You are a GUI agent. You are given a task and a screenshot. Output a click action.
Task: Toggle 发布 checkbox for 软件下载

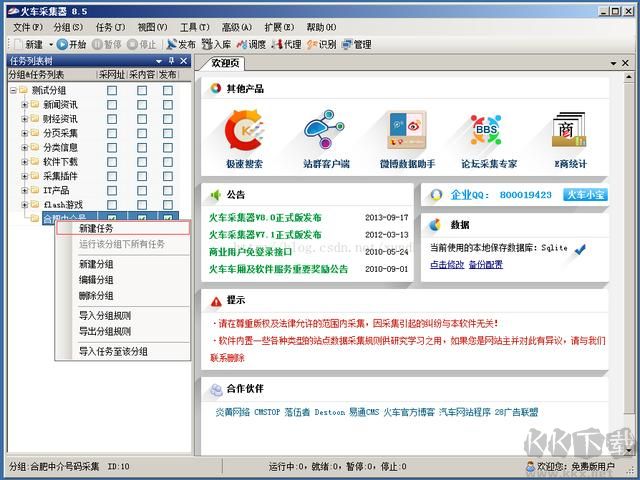click(x=168, y=162)
